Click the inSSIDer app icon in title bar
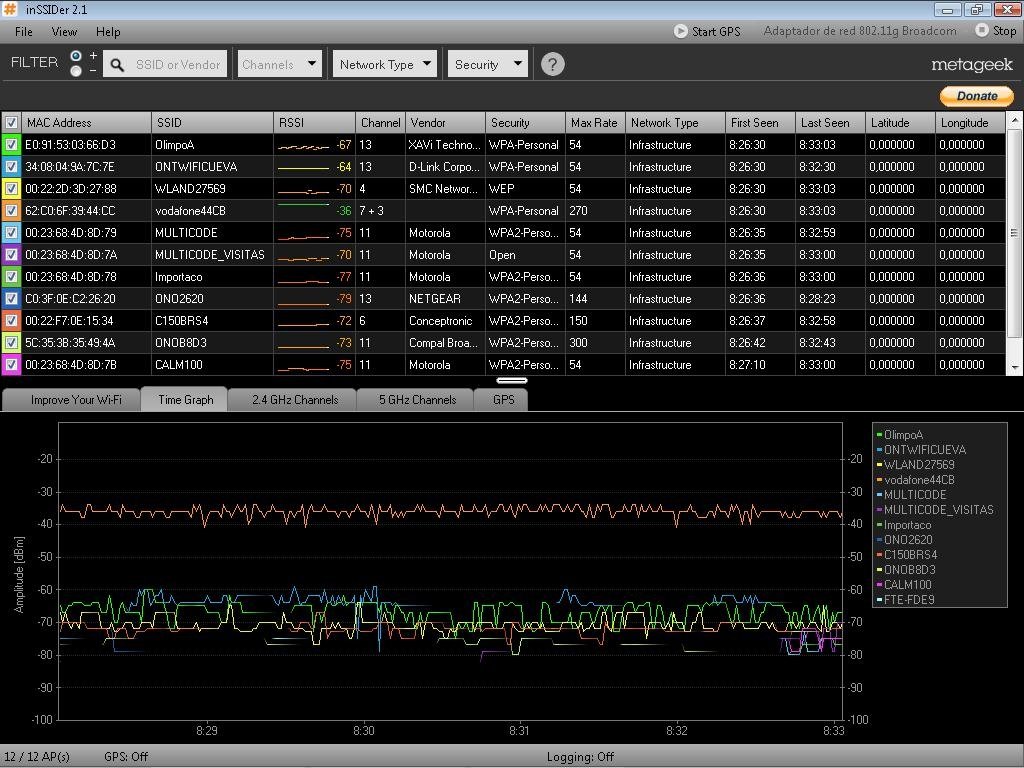The height and width of the screenshot is (768, 1024). click(x=10, y=9)
